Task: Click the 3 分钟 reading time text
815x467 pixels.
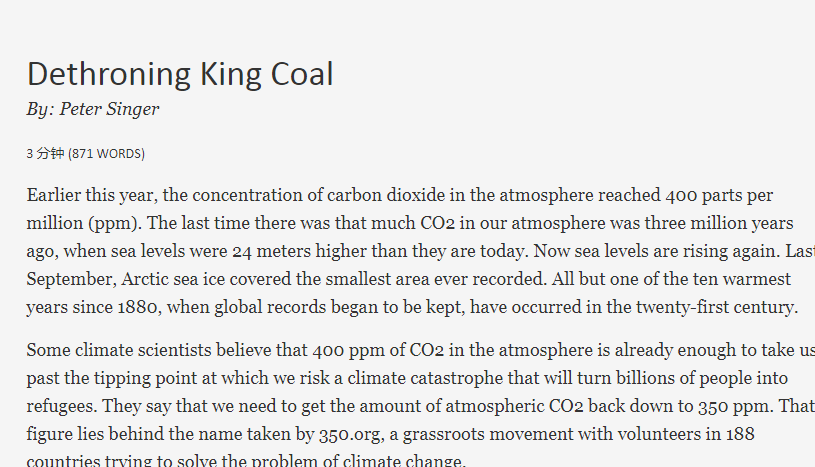Action: (45, 153)
